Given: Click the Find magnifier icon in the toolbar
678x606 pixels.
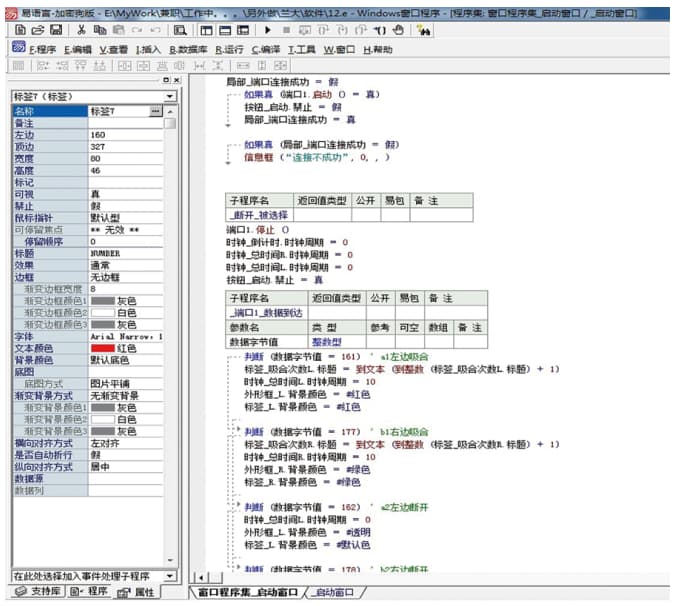Looking at the screenshot, I should pyautogui.click(x=180, y=30).
